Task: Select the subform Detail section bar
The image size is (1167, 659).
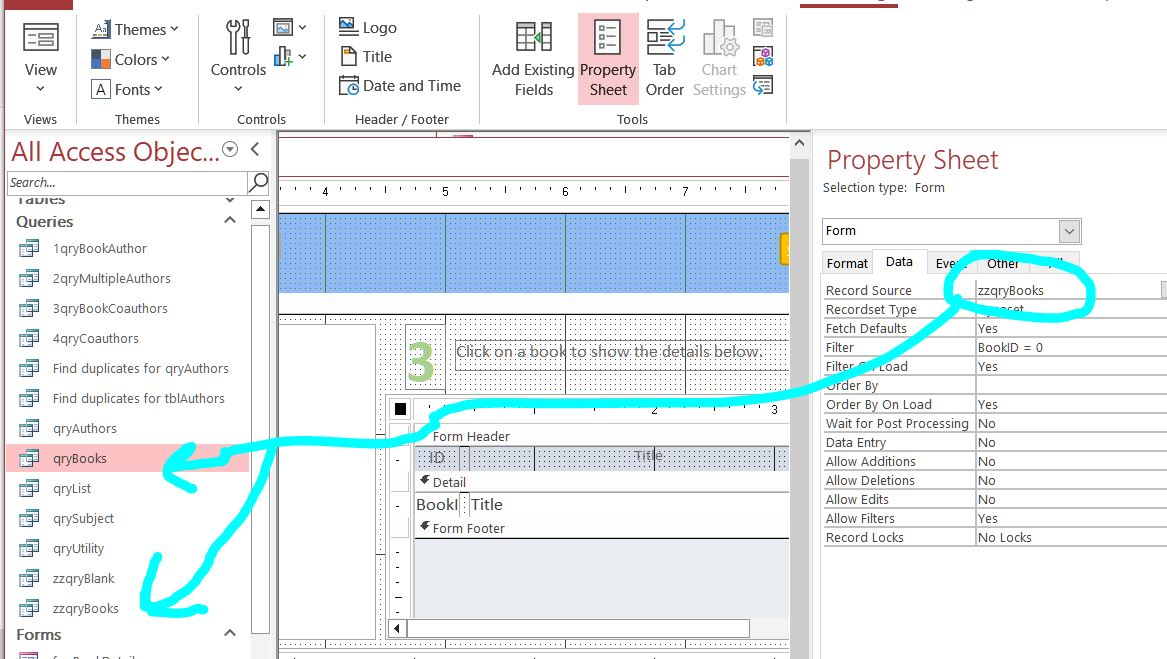Action: click(x=601, y=483)
